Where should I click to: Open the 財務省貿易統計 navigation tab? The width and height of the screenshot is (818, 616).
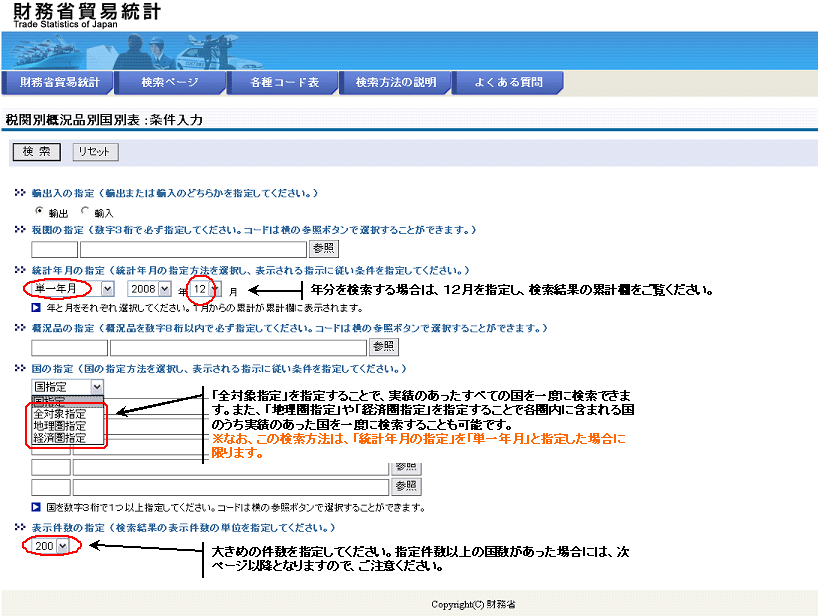(60, 82)
